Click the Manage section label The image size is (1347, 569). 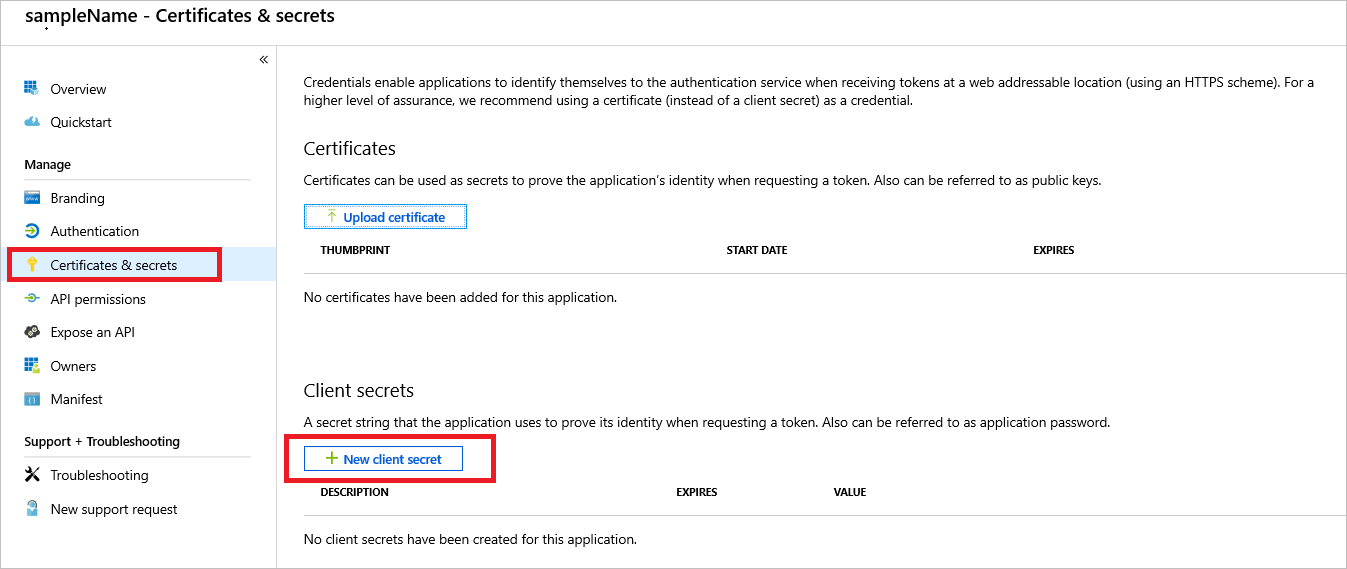pos(47,164)
